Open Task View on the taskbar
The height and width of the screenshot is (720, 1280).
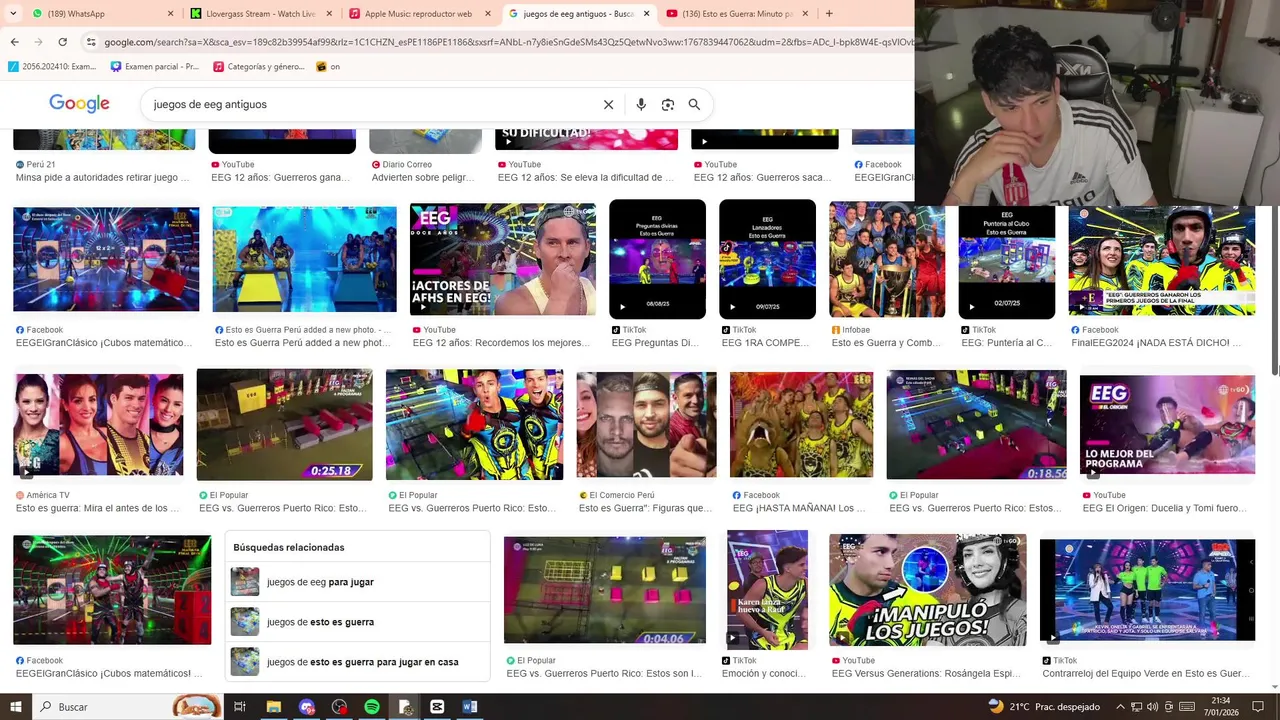[x=240, y=707]
